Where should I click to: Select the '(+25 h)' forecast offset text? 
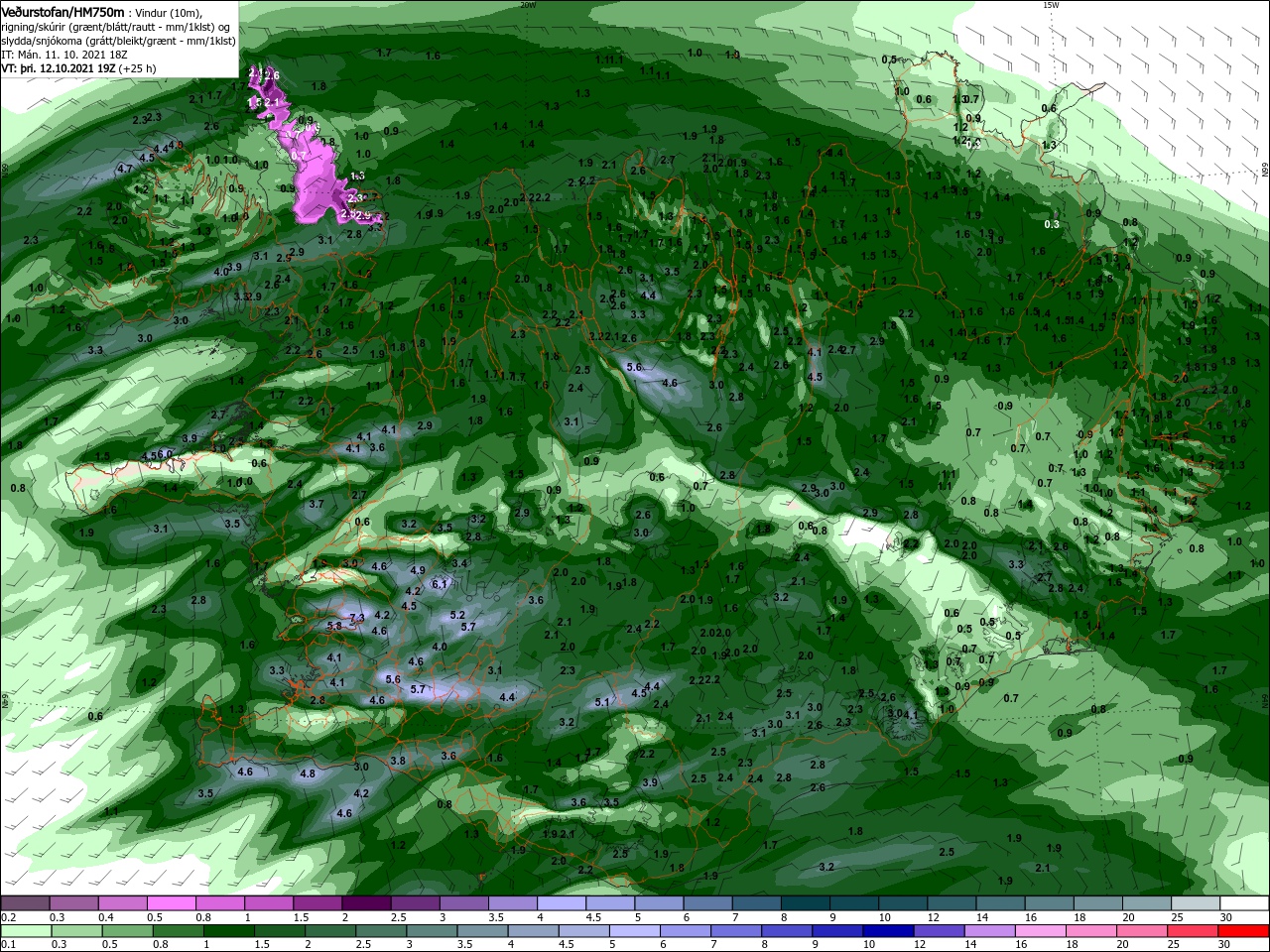coord(137,68)
